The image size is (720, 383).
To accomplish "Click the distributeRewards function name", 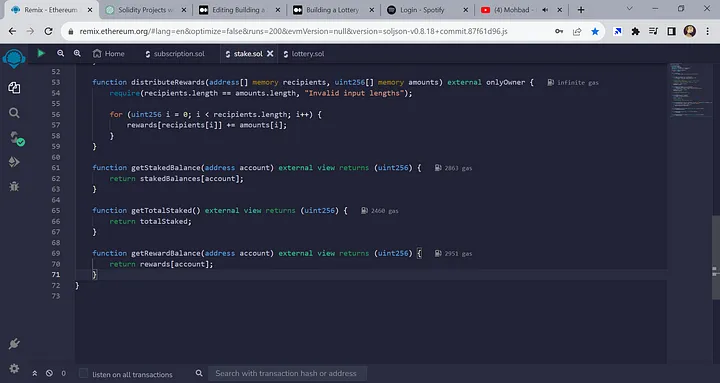I will [x=168, y=82].
